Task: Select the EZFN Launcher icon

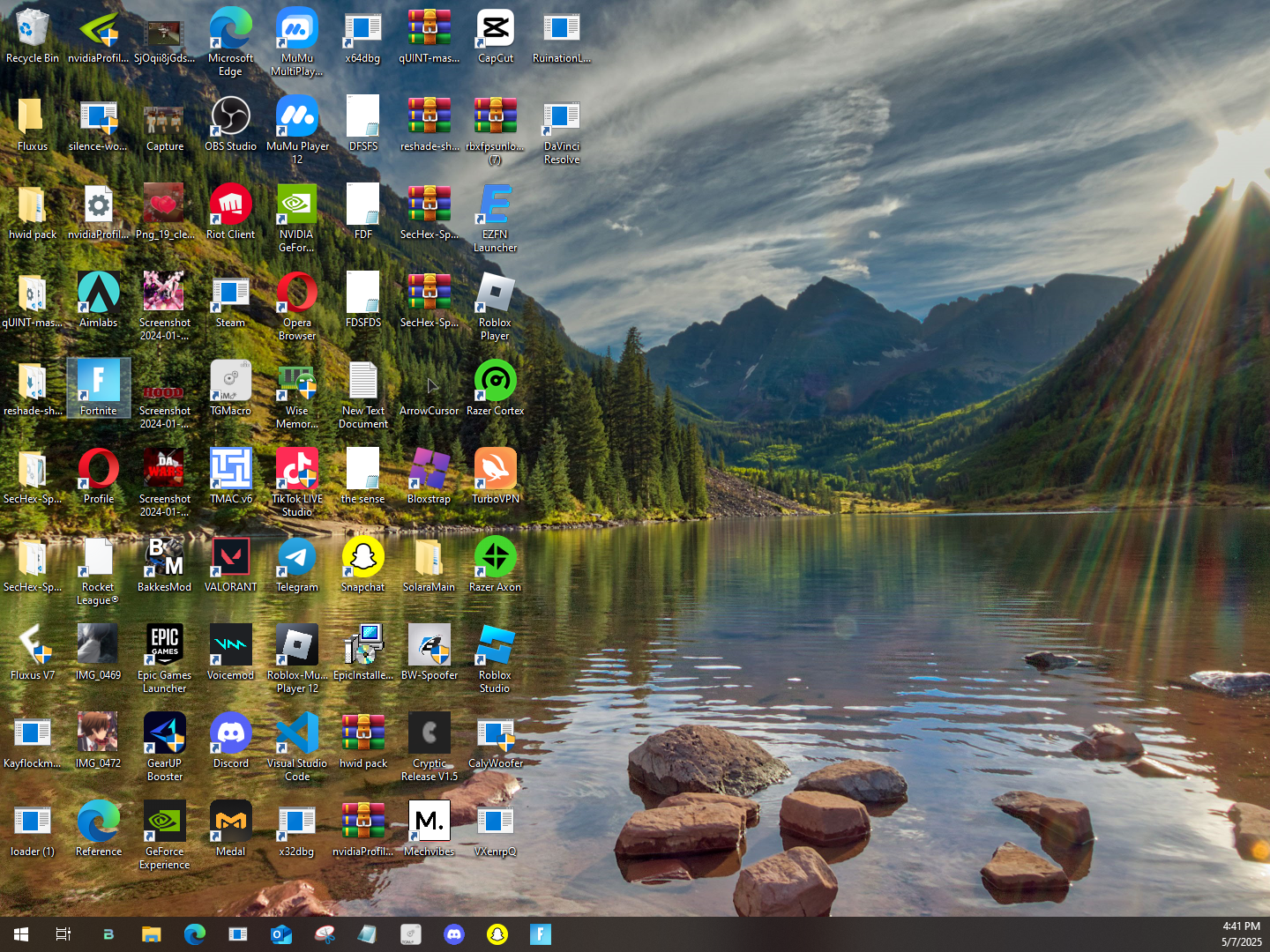Action: pyautogui.click(x=496, y=219)
